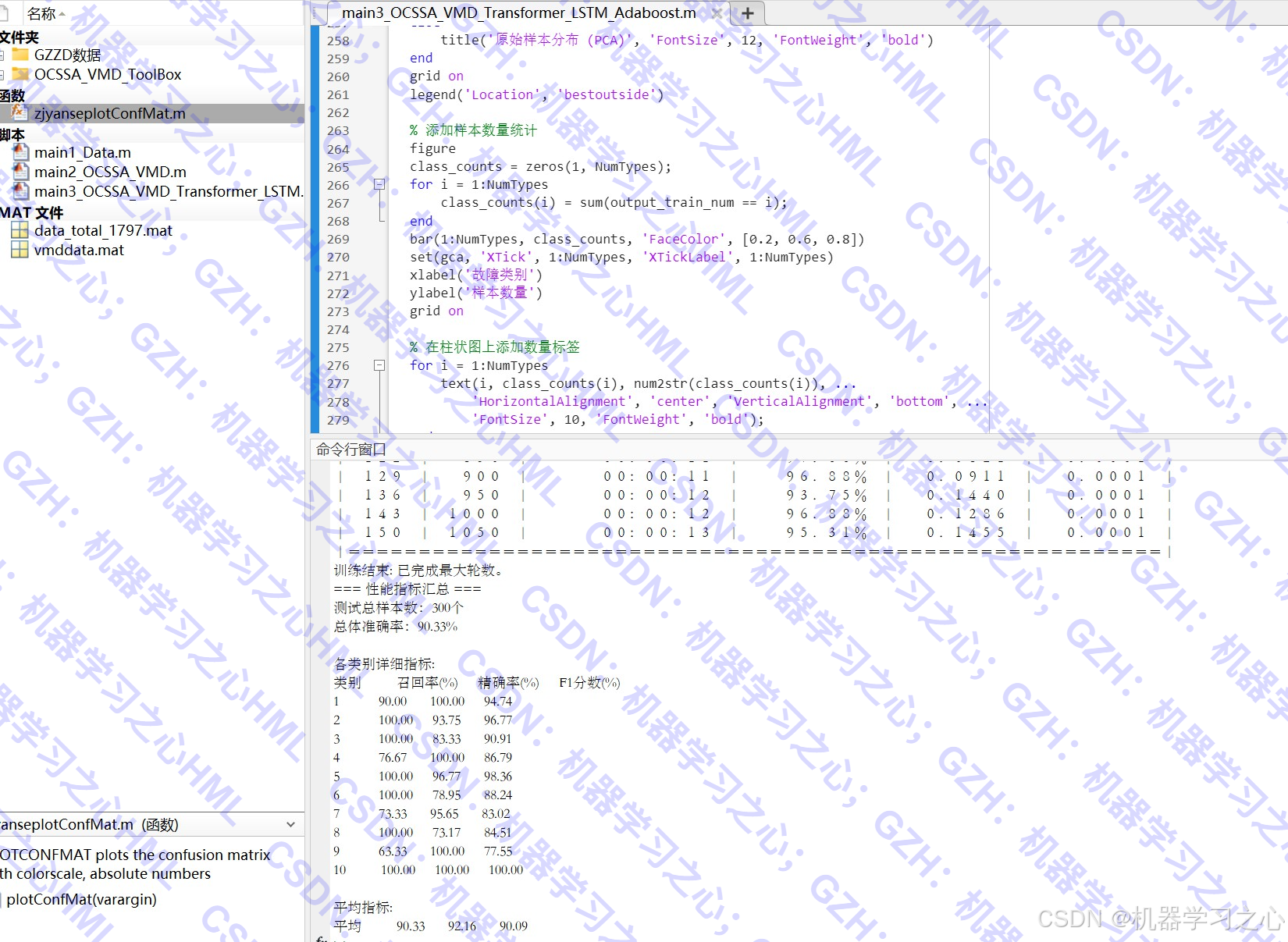Open main1_Data.m script

click(x=83, y=152)
